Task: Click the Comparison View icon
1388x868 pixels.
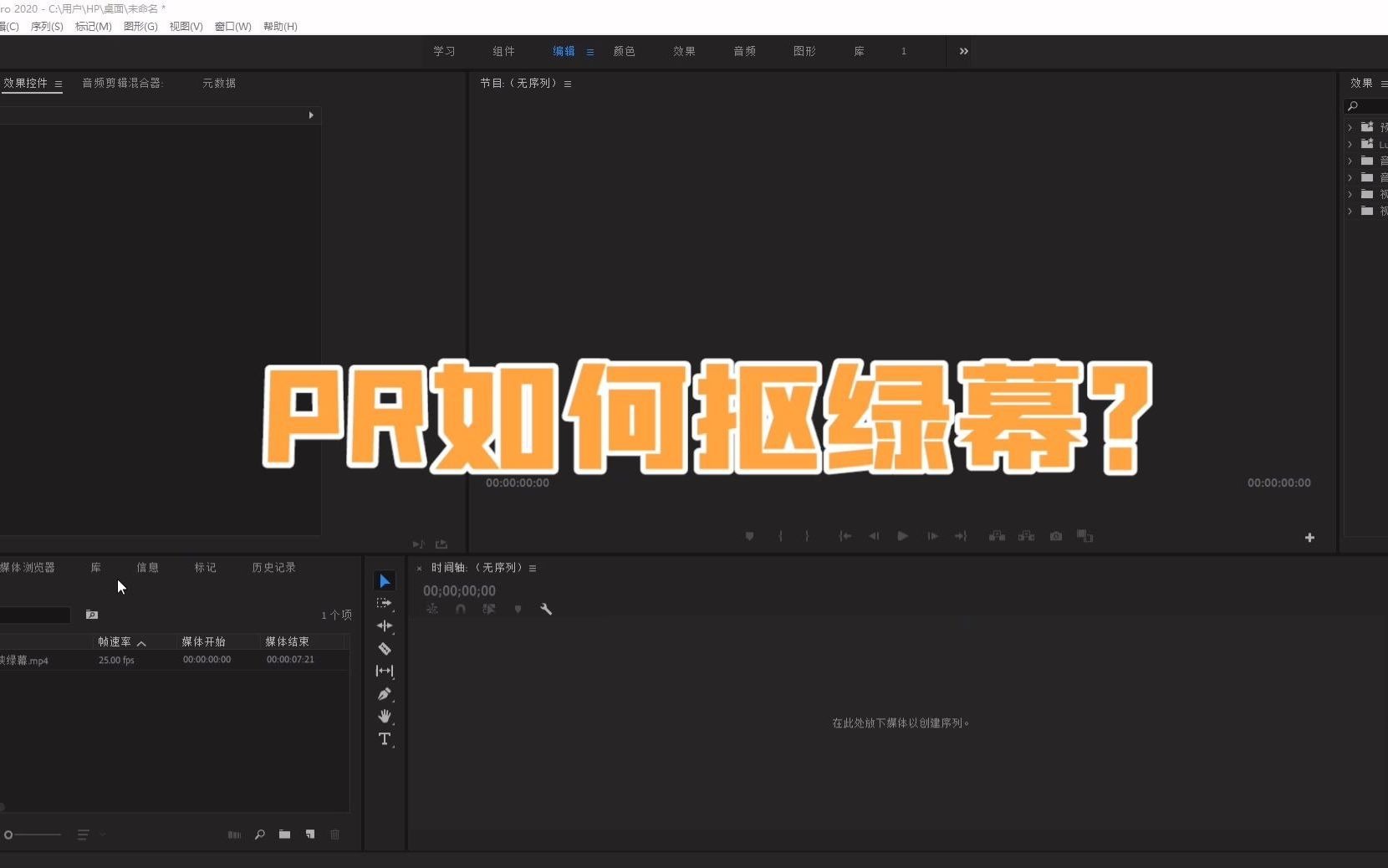Action: tap(1085, 536)
